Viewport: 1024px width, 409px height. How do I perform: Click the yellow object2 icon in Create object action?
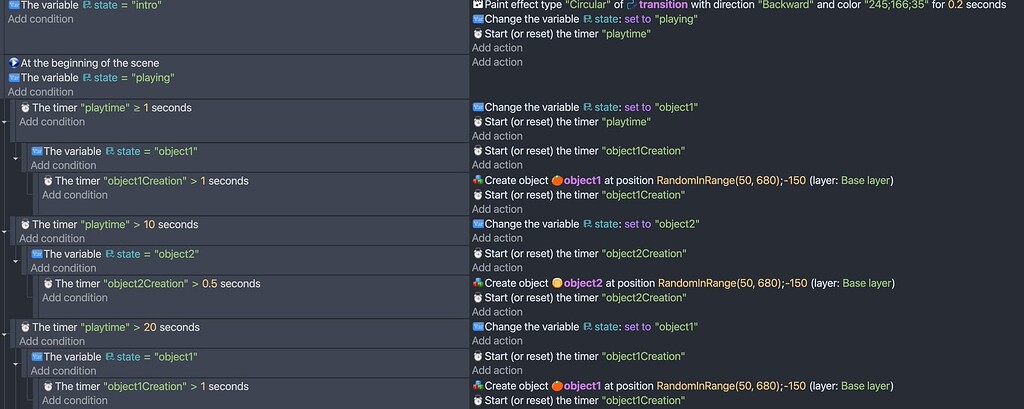(557, 283)
